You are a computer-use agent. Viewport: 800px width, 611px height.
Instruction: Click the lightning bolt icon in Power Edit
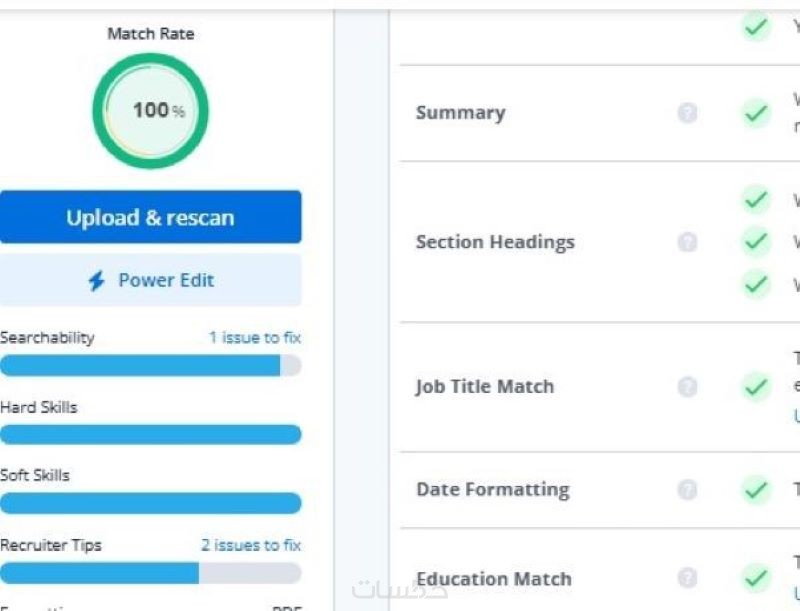[x=96, y=281]
